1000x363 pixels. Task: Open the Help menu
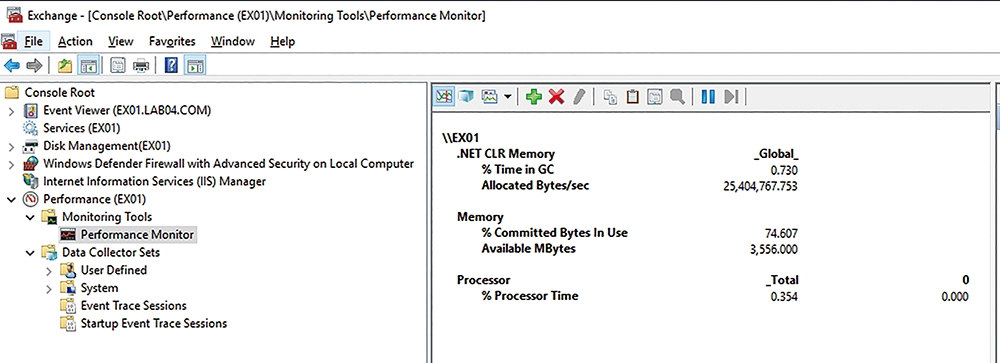[x=283, y=41]
